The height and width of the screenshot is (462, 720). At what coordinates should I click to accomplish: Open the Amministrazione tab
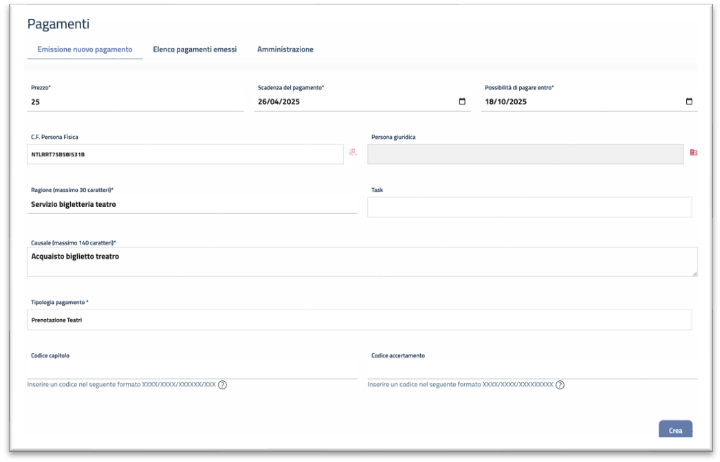coord(285,49)
